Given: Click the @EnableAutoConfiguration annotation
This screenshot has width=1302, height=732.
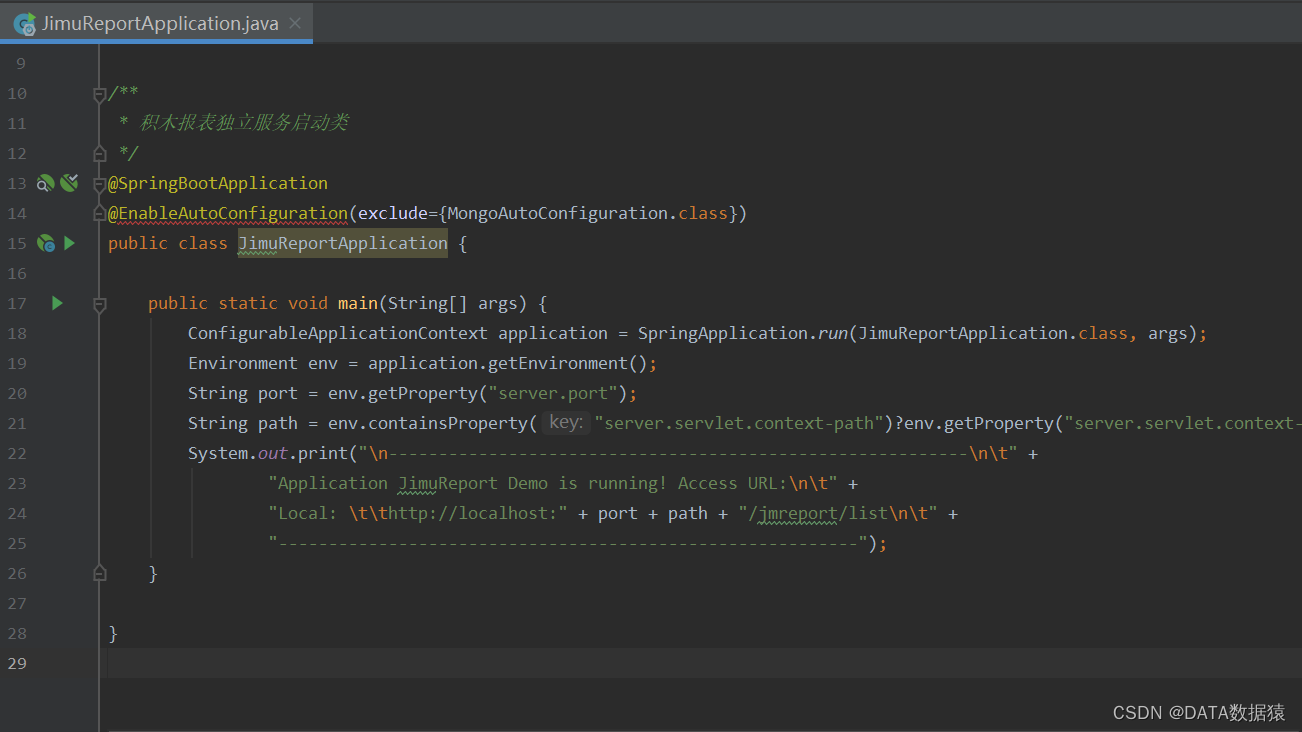Looking at the screenshot, I should (228, 213).
